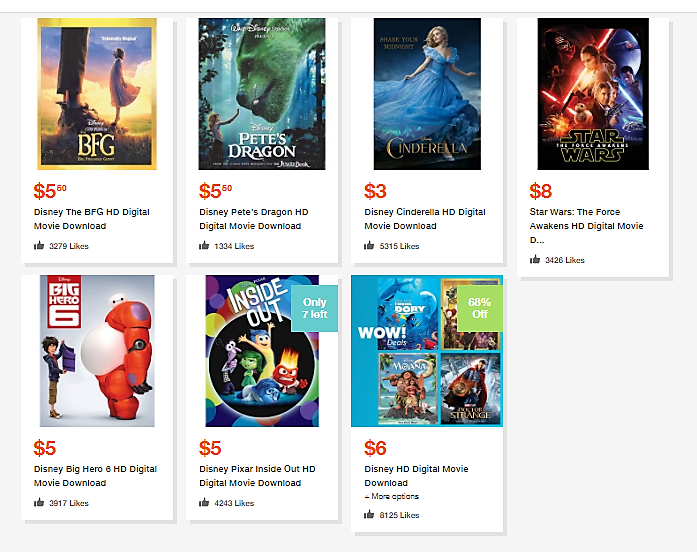
Task: Open Disney Cinderella HD Digital Movie Download link
Action: pyautogui.click(x=425, y=219)
